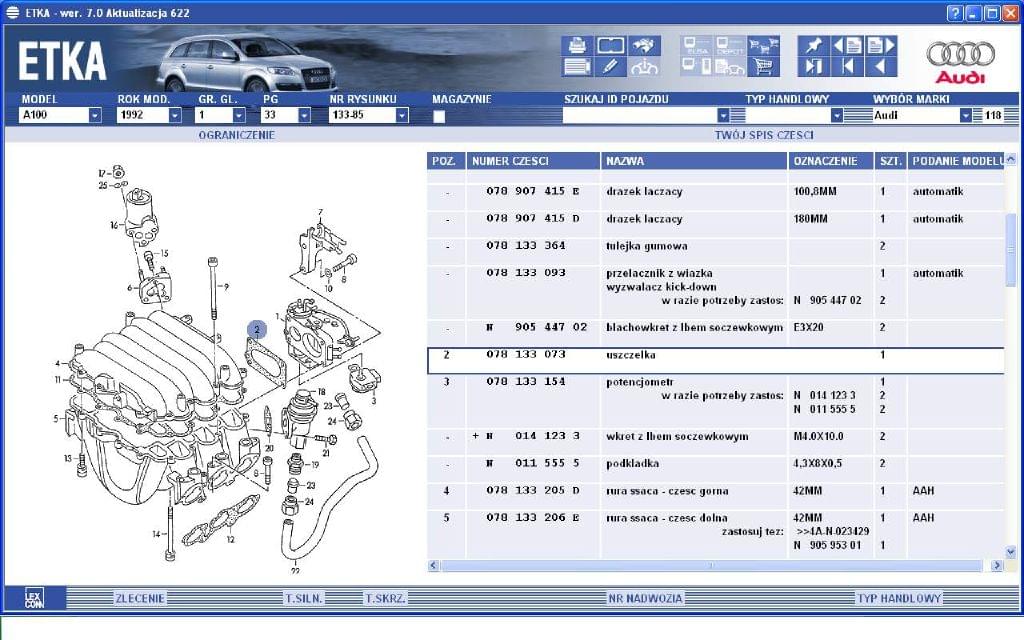Click the T.SILN. button
The image size is (1024, 640).
click(302, 598)
